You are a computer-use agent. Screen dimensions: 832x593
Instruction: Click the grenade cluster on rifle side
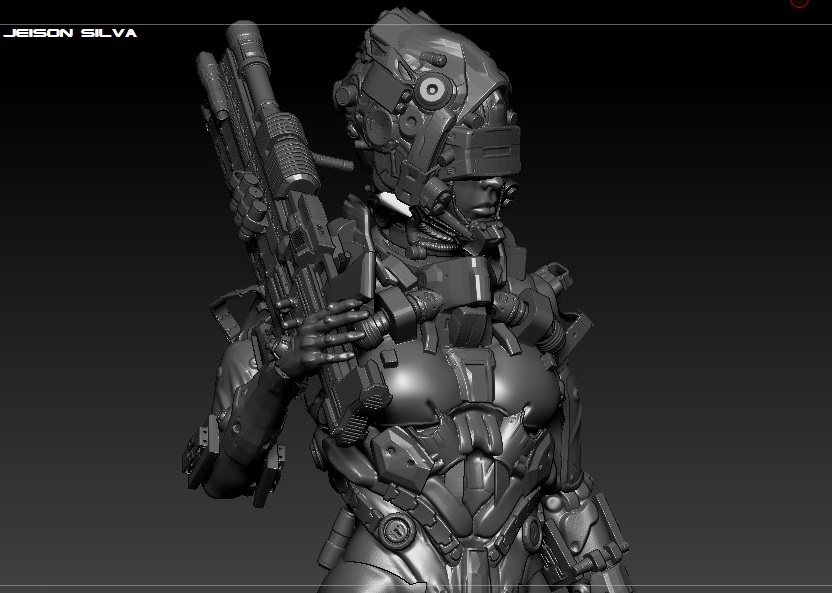point(248,203)
